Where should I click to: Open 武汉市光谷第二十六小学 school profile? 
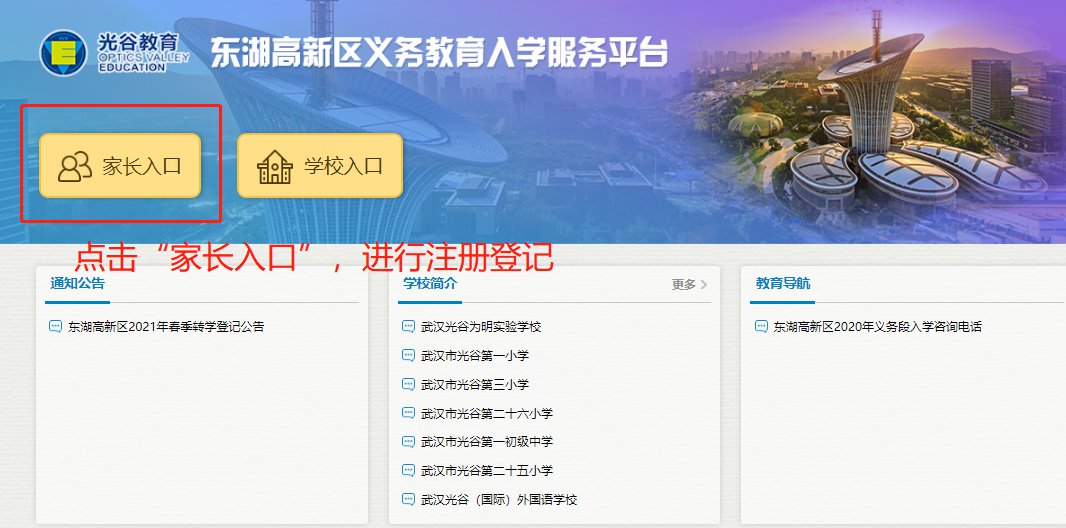(x=487, y=413)
